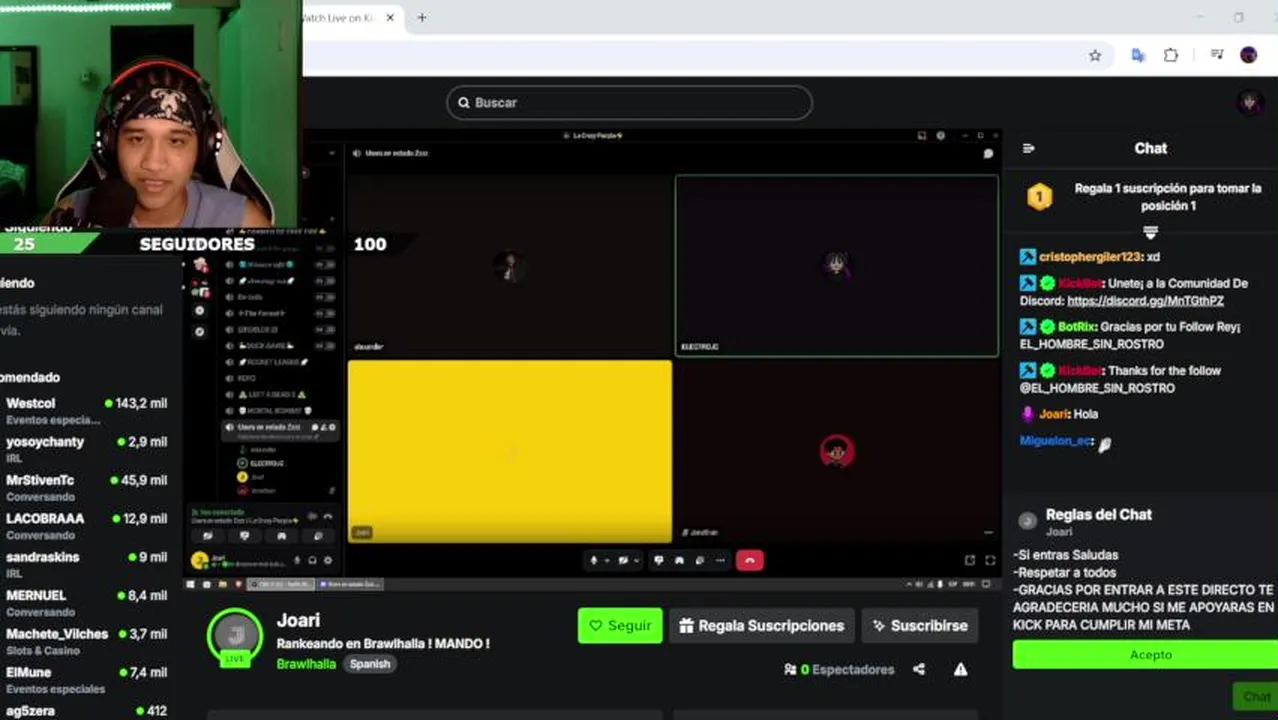Open the yosoychanty recommended channel
This screenshot has width=1278, height=720.
coord(87,449)
